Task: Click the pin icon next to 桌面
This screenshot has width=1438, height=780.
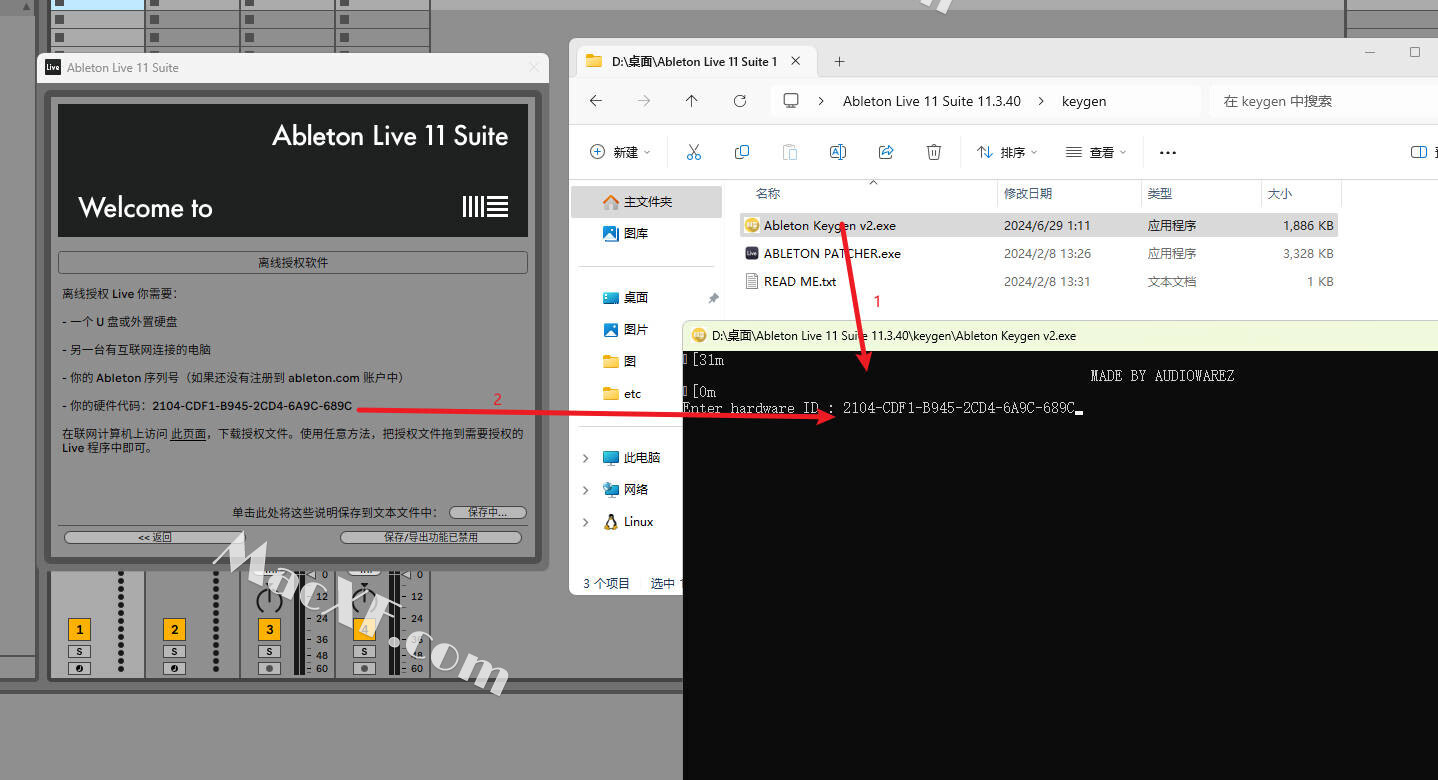Action: click(713, 298)
